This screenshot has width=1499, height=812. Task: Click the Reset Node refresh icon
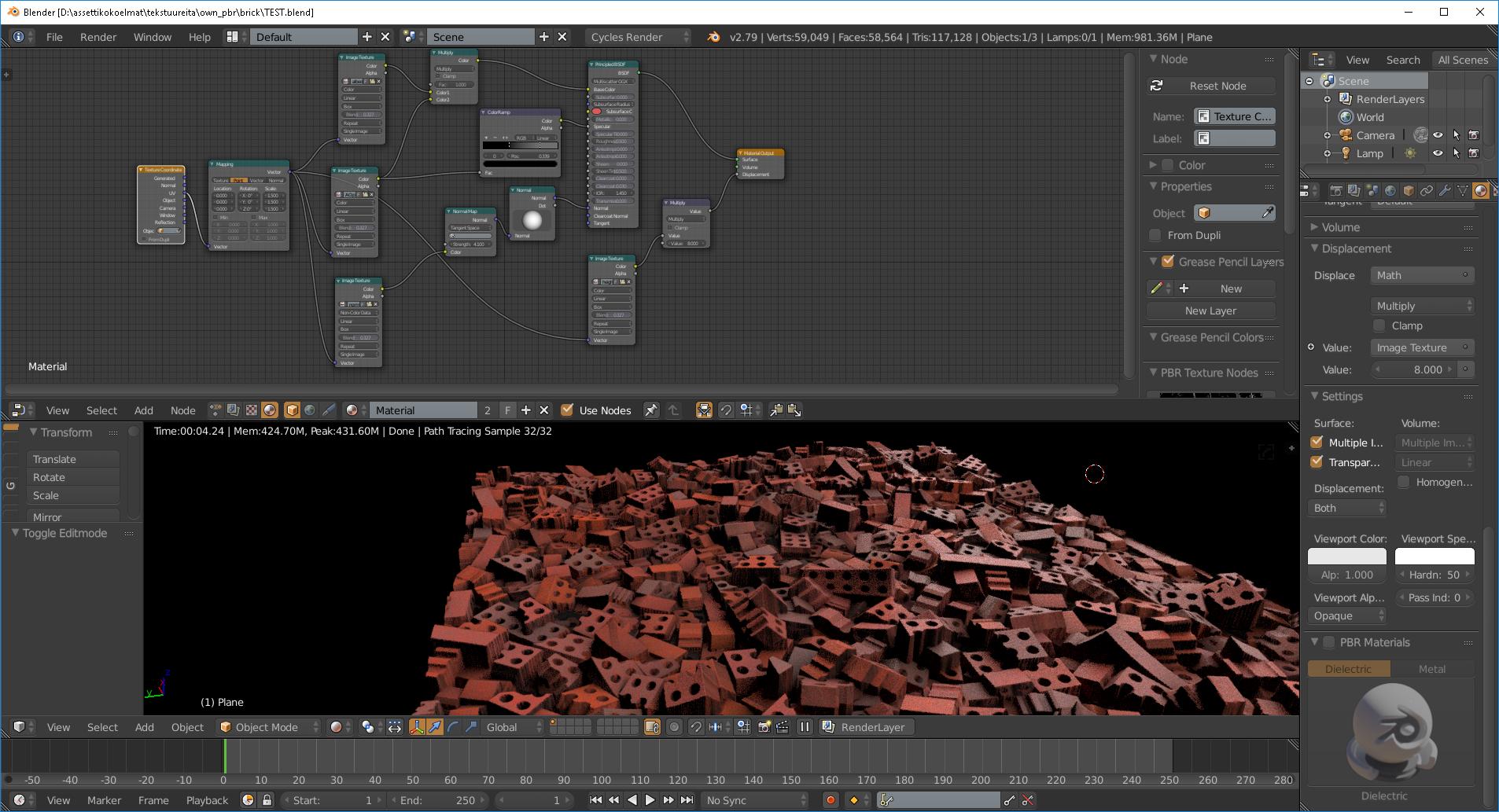(x=1157, y=86)
